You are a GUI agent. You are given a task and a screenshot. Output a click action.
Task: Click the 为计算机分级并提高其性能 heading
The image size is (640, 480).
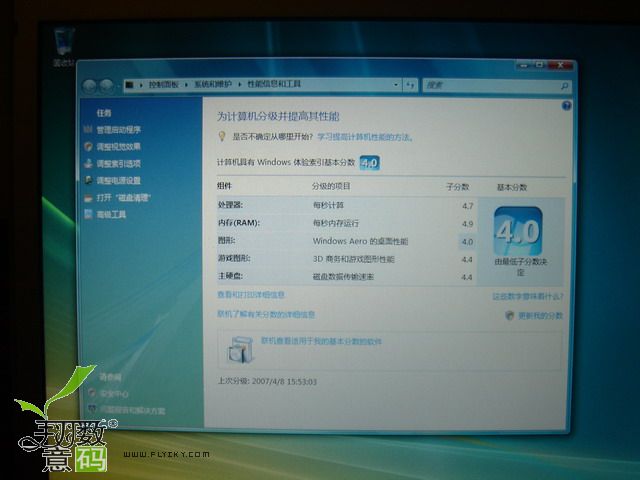[x=278, y=117]
